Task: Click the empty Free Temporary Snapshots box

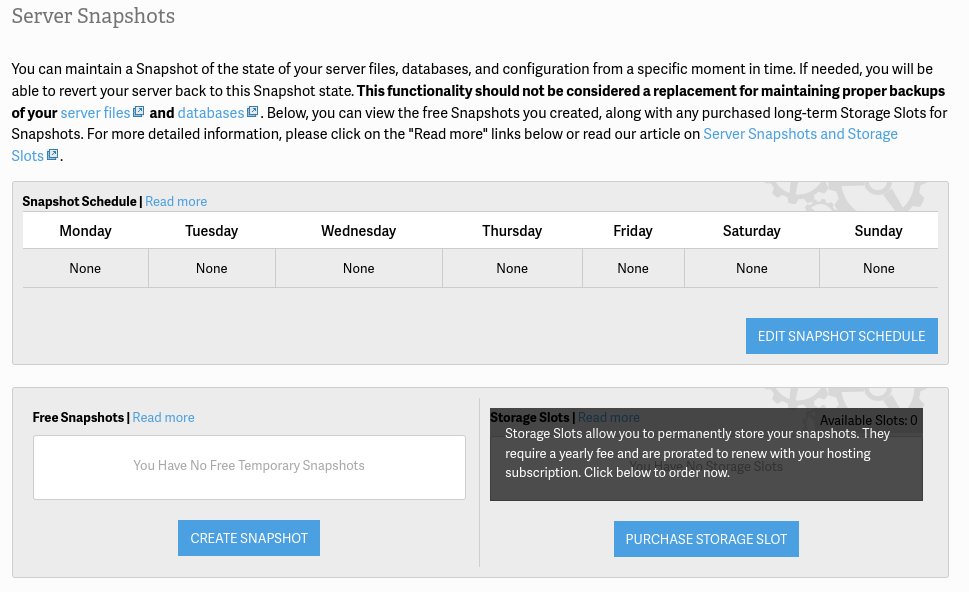Action: tap(249, 466)
